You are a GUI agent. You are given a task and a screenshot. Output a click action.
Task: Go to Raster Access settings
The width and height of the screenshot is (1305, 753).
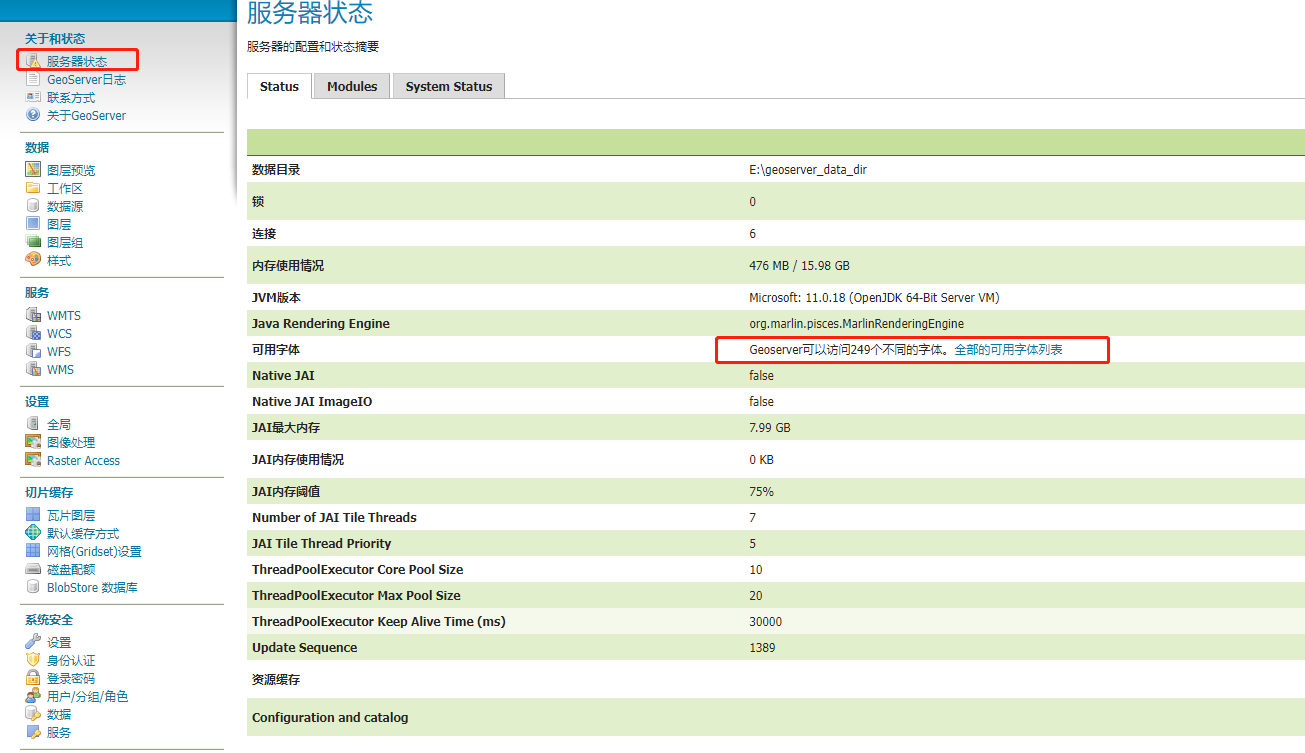[x=83, y=461]
